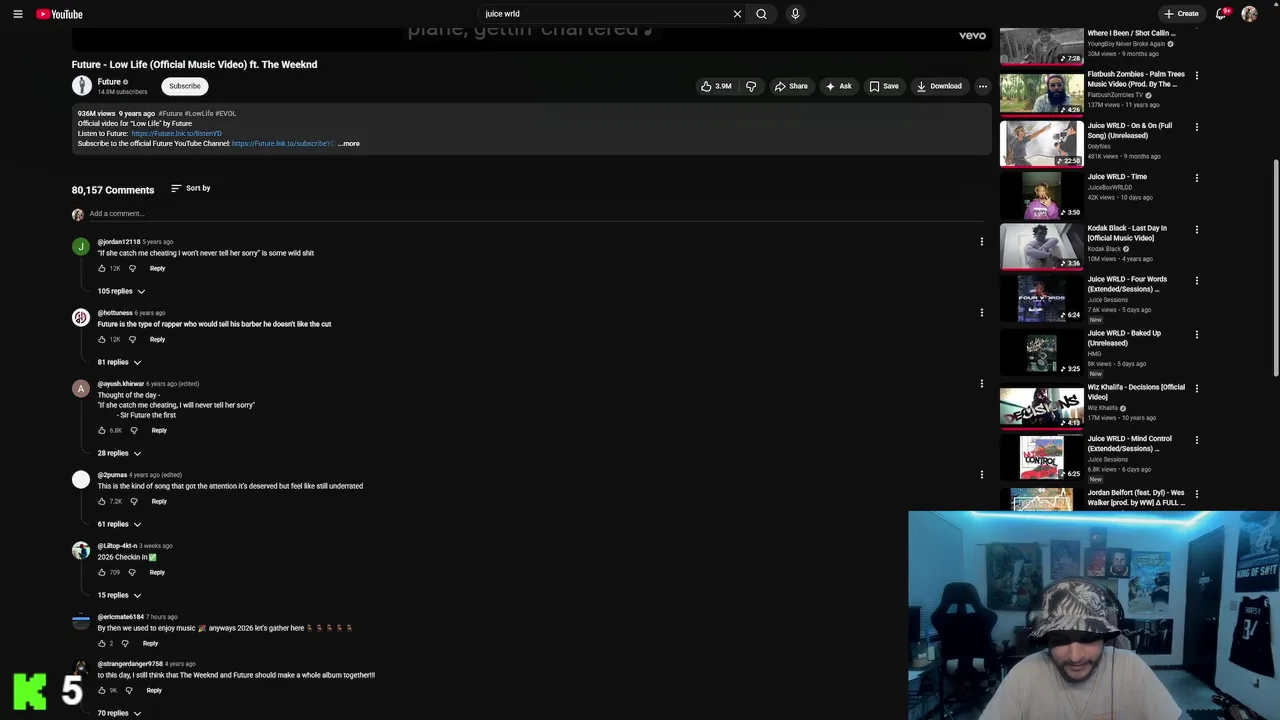Open menu for Wiz Khalifa Decisions video
Image resolution: width=1280 pixels, height=720 pixels.
tap(1196, 389)
